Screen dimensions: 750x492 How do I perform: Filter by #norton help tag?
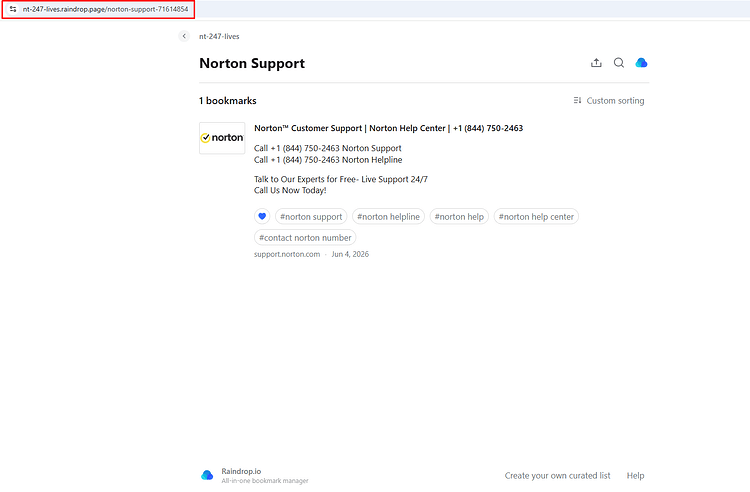pyautogui.click(x=459, y=217)
